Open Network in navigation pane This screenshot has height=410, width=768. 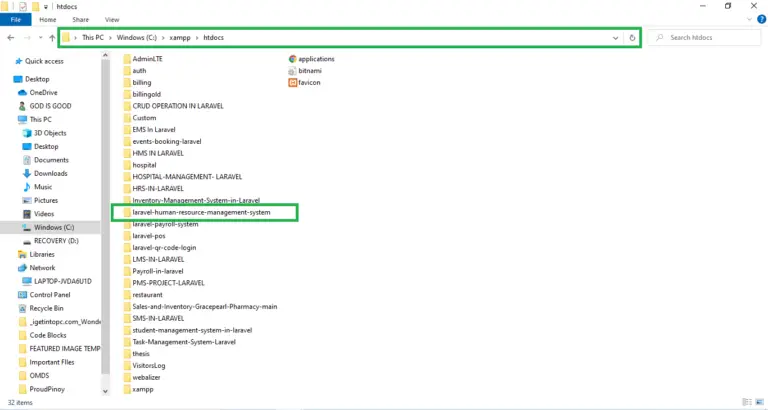pyautogui.click(x=36, y=268)
